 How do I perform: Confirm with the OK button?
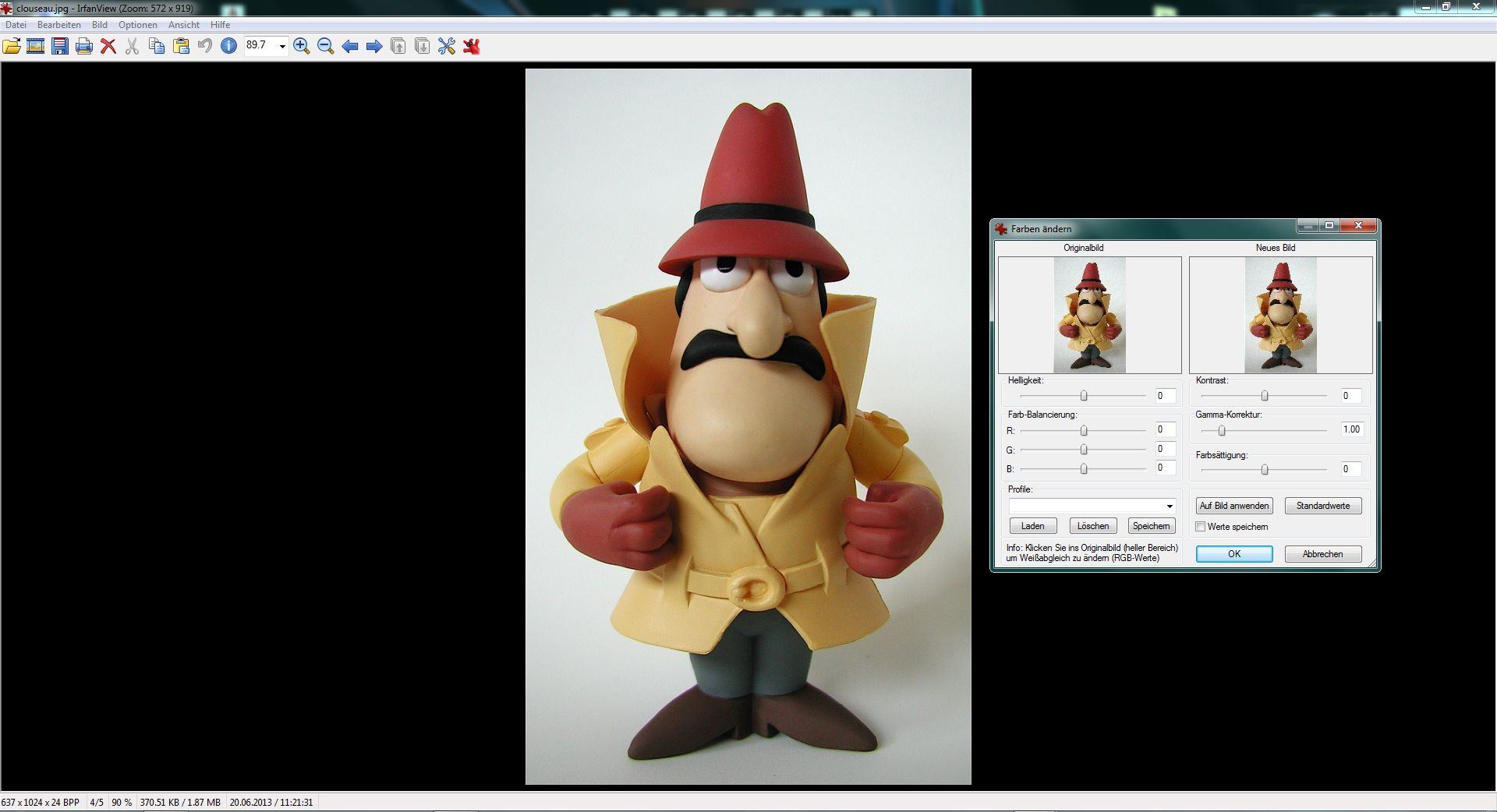1234,554
